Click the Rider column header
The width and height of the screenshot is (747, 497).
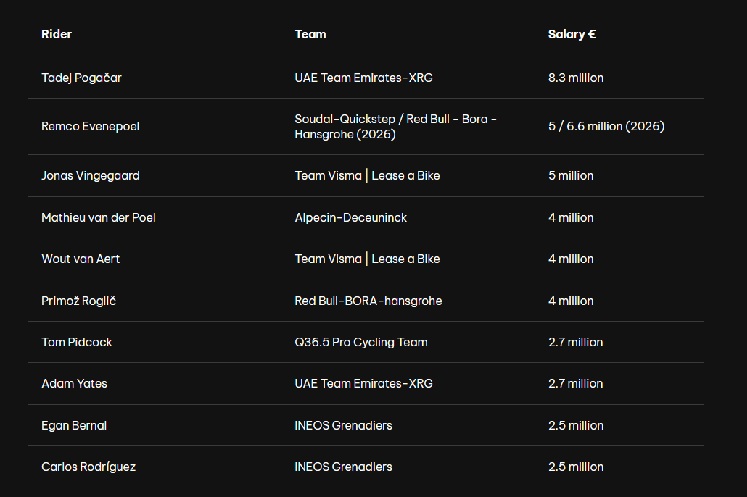[56, 34]
